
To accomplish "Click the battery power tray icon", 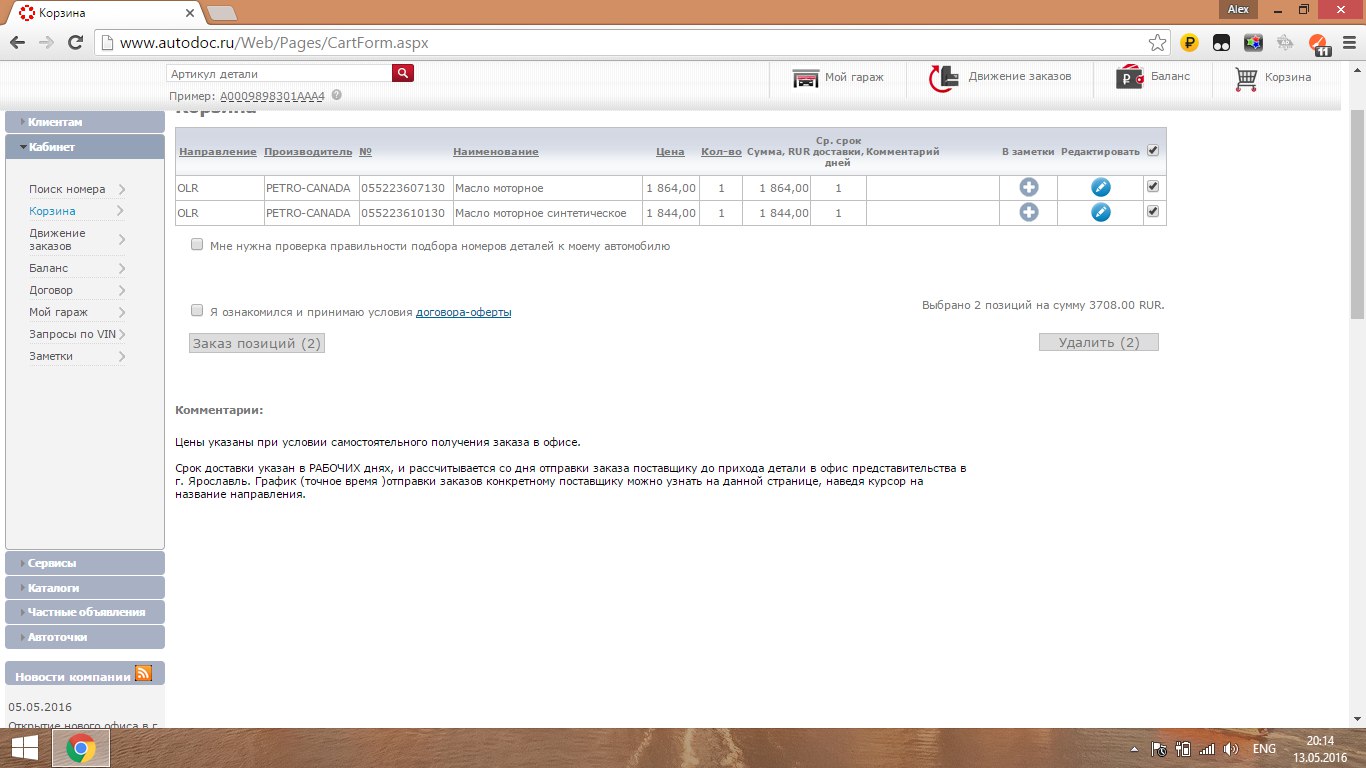I will [x=1183, y=749].
